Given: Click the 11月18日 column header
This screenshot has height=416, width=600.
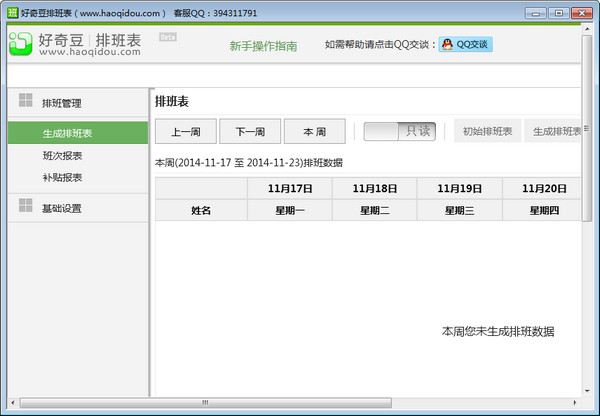Looking at the screenshot, I should click(x=375, y=188).
